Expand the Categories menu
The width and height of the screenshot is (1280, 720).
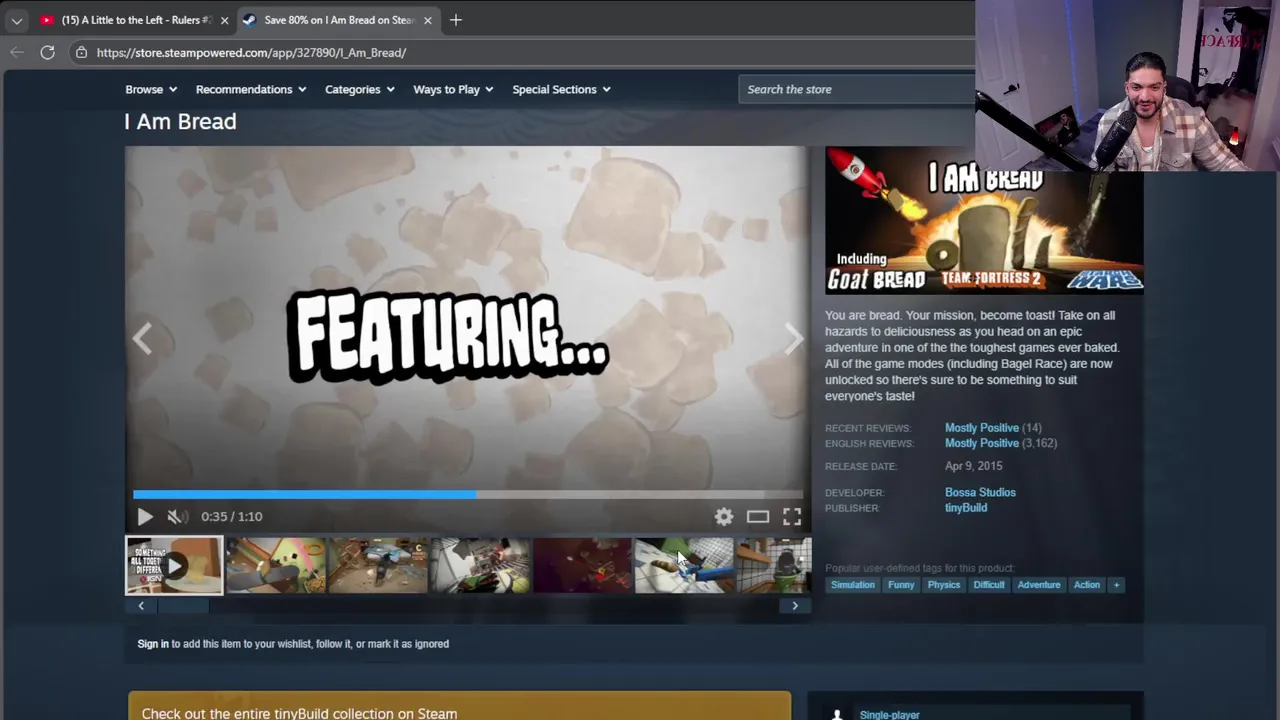(x=360, y=89)
